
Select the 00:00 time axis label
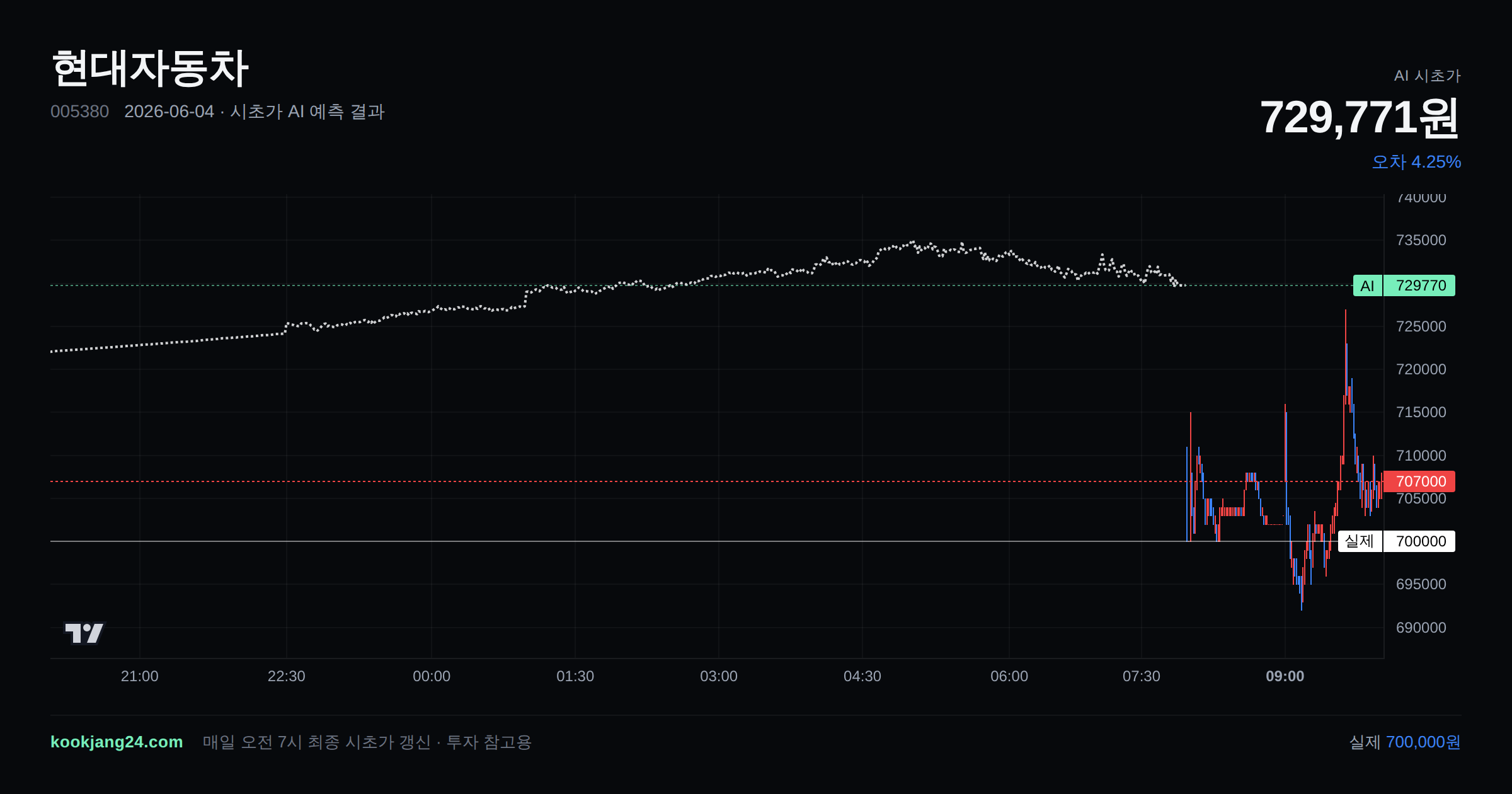[432, 676]
